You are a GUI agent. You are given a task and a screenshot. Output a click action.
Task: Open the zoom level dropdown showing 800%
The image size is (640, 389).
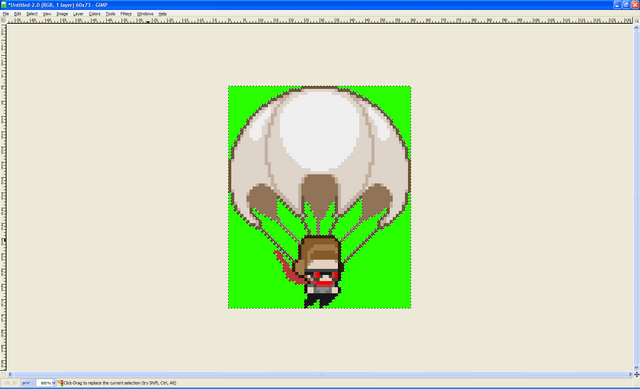(x=46, y=383)
